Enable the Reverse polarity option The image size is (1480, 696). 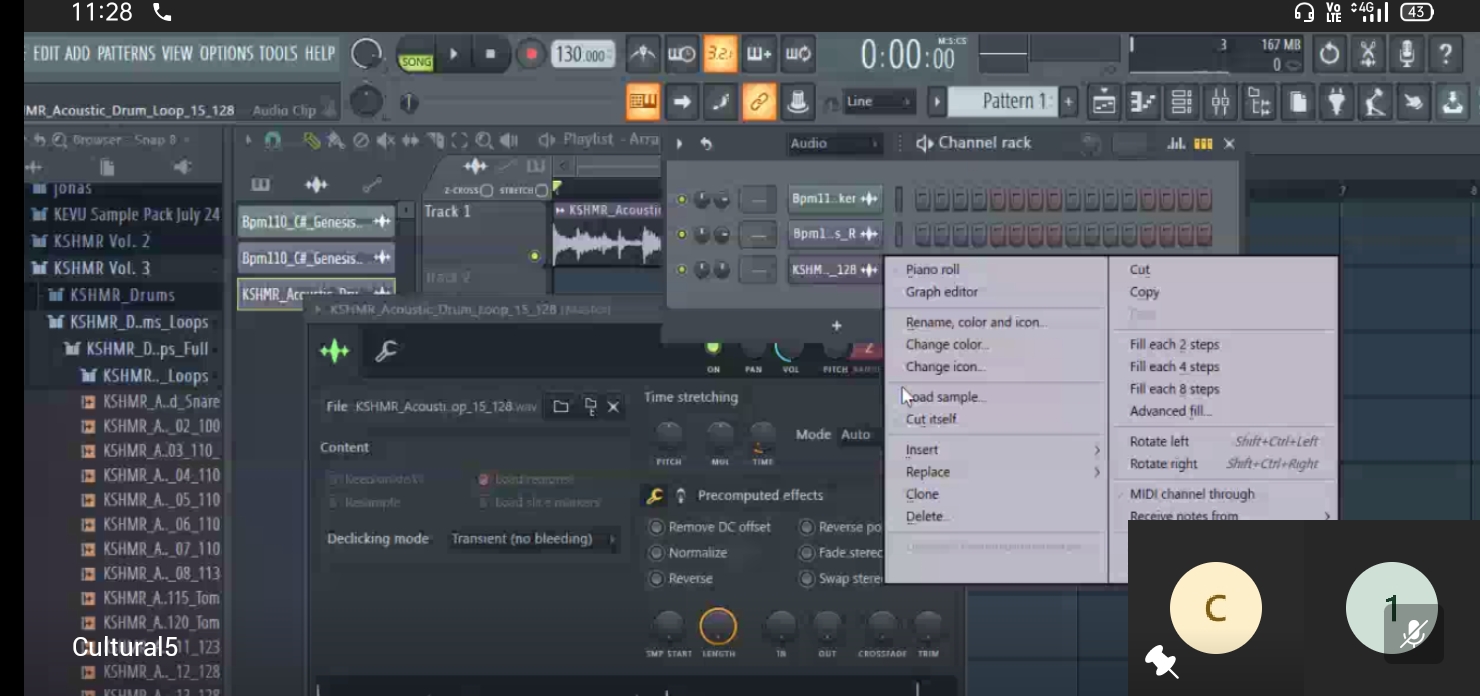coord(841,527)
